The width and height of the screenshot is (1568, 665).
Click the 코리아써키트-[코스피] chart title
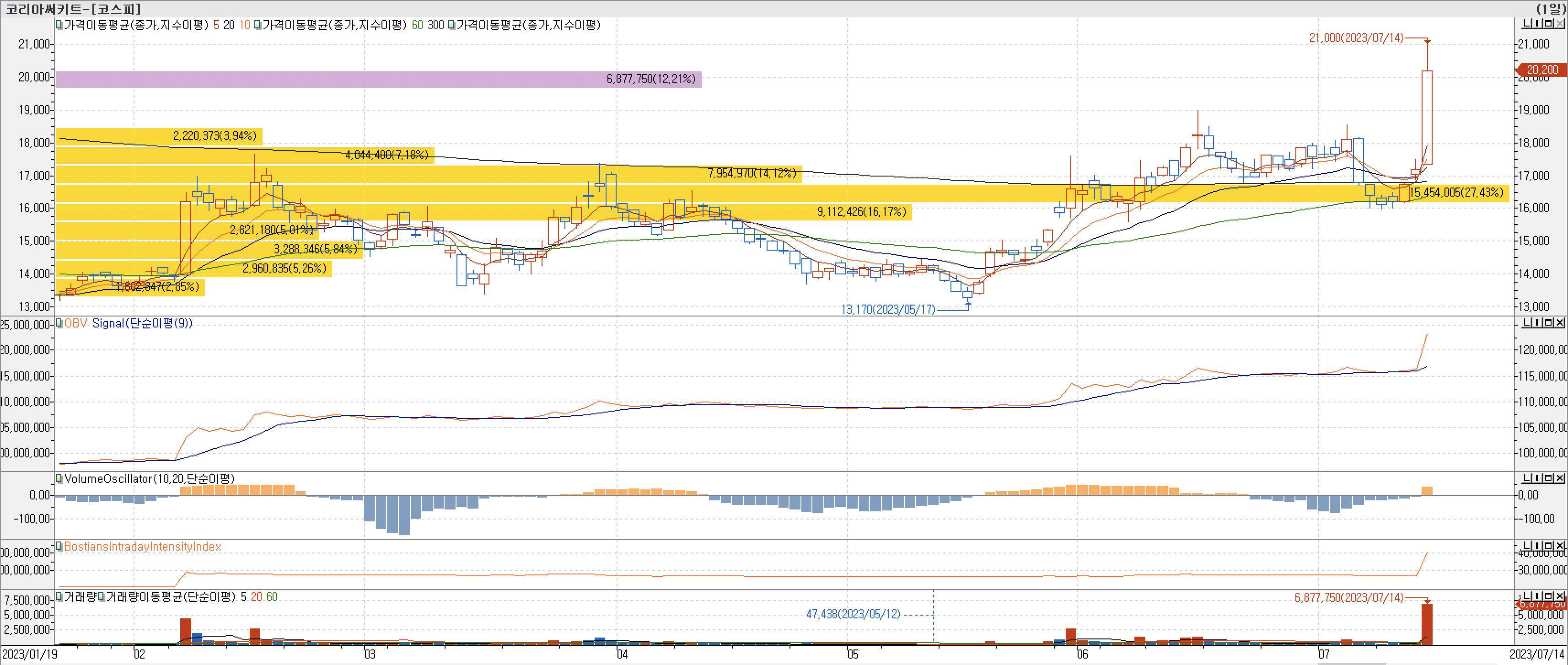pyautogui.click(x=73, y=9)
